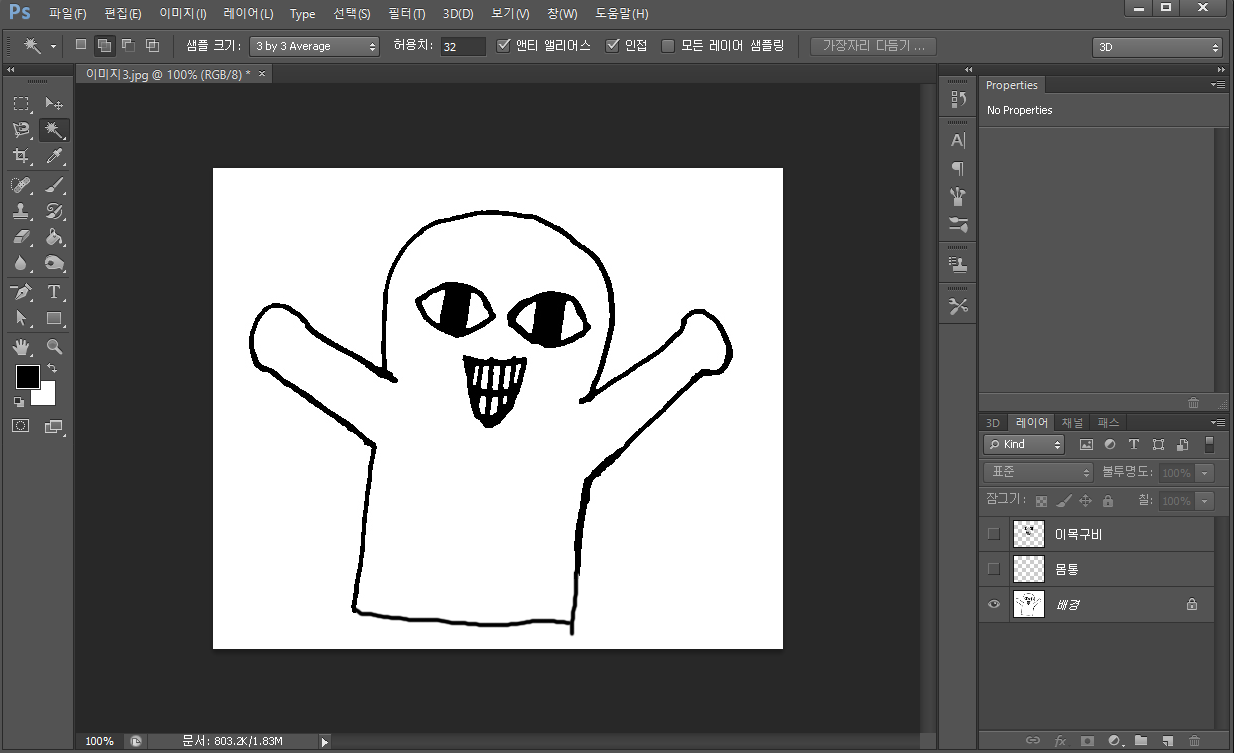Reset default foreground and background colors
Viewport: 1234px width, 753px height.
(19, 401)
